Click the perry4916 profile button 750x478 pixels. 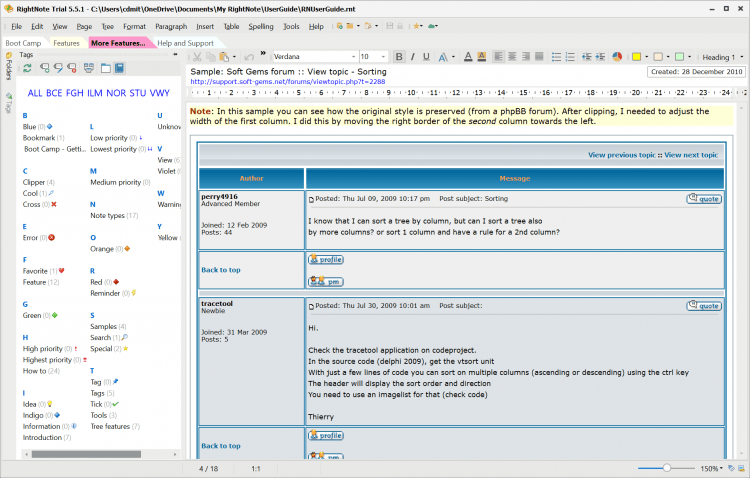pyautogui.click(x=326, y=259)
